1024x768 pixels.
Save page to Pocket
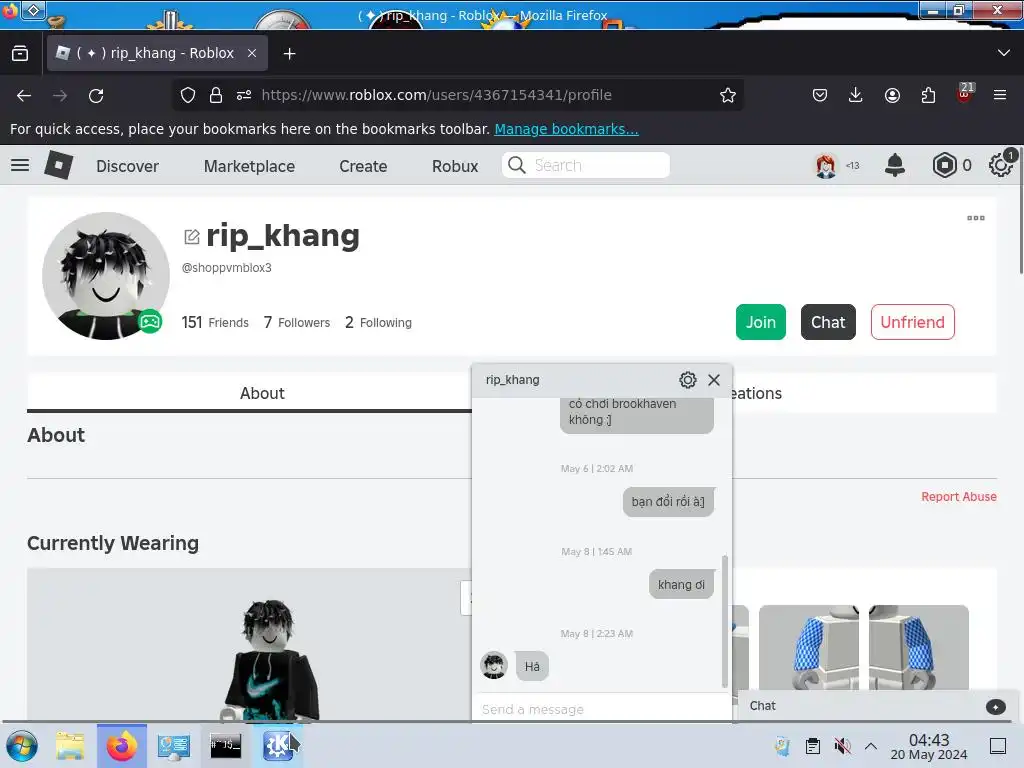click(820, 95)
